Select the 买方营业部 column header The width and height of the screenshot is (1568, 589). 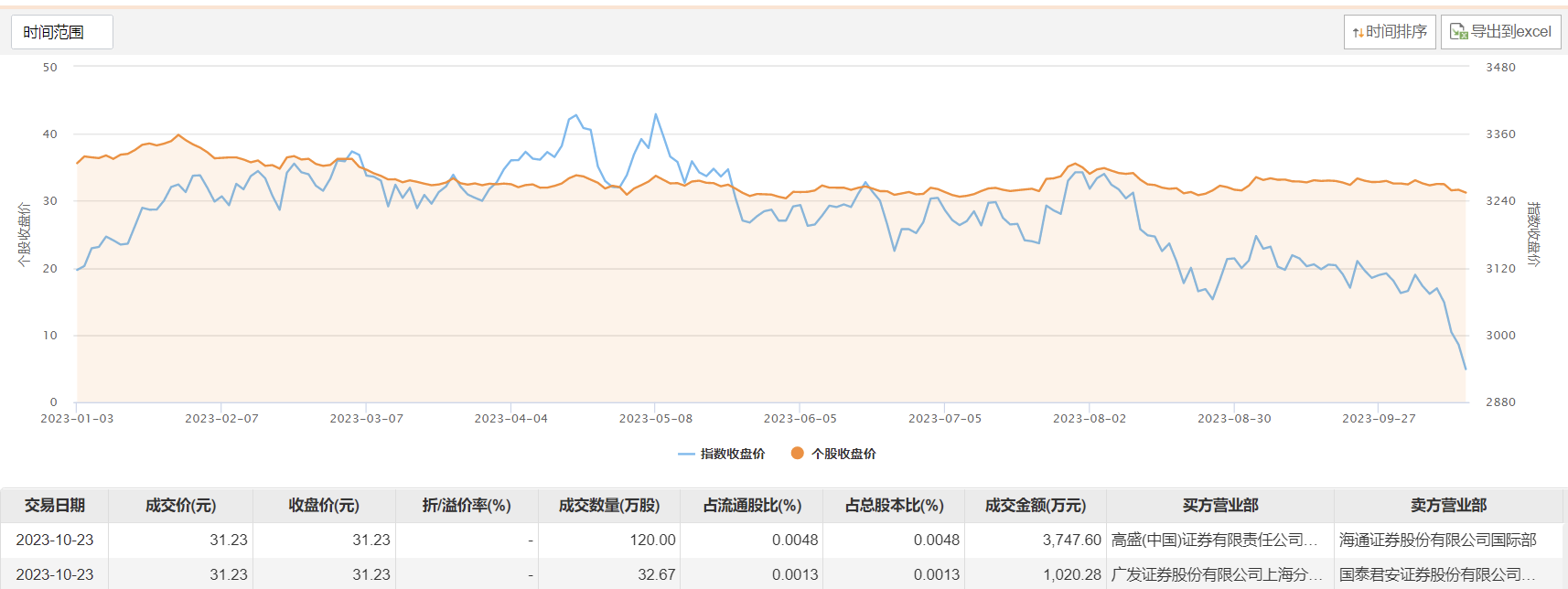1220,506
